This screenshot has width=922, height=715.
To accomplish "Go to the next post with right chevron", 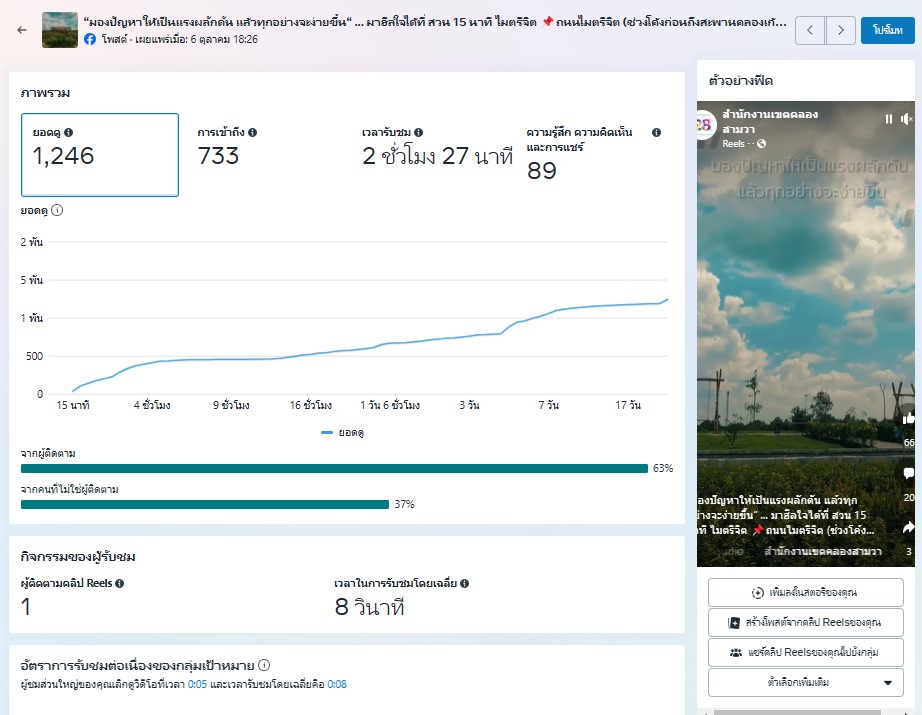I will pos(841,30).
